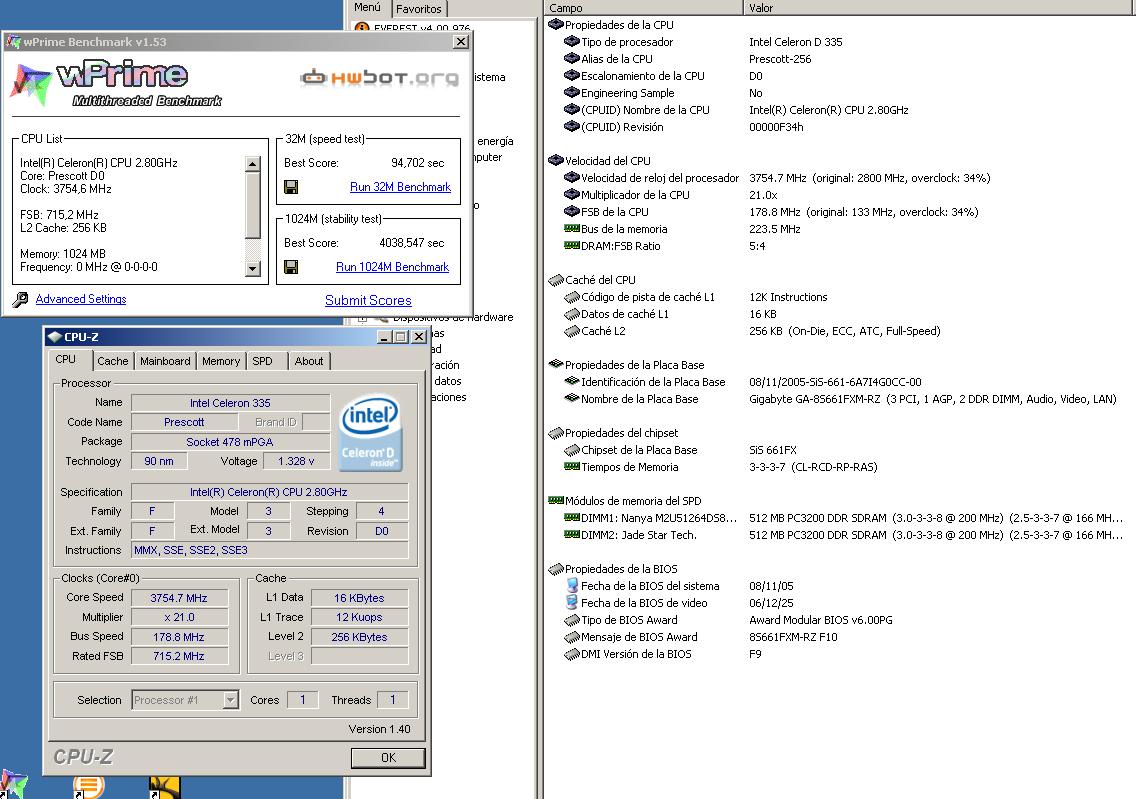This screenshot has width=1136, height=799.
Task: Click the DMI Versión de la BIOS icon
Action: pyautogui.click(x=572, y=654)
